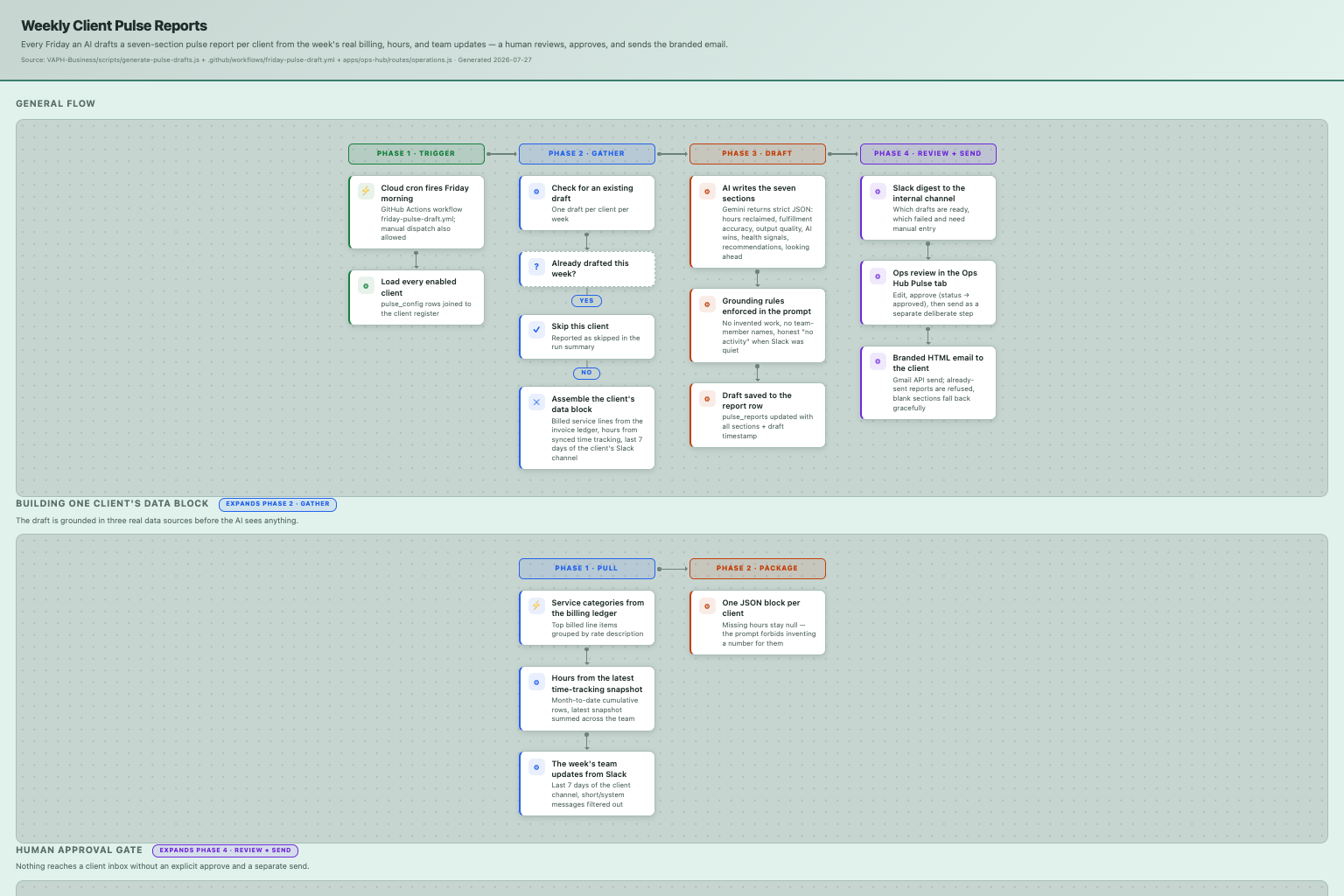The height and width of the screenshot is (896, 1344).
Task: Click the cross icon on Assemble data block card
Action: [536, 402]
